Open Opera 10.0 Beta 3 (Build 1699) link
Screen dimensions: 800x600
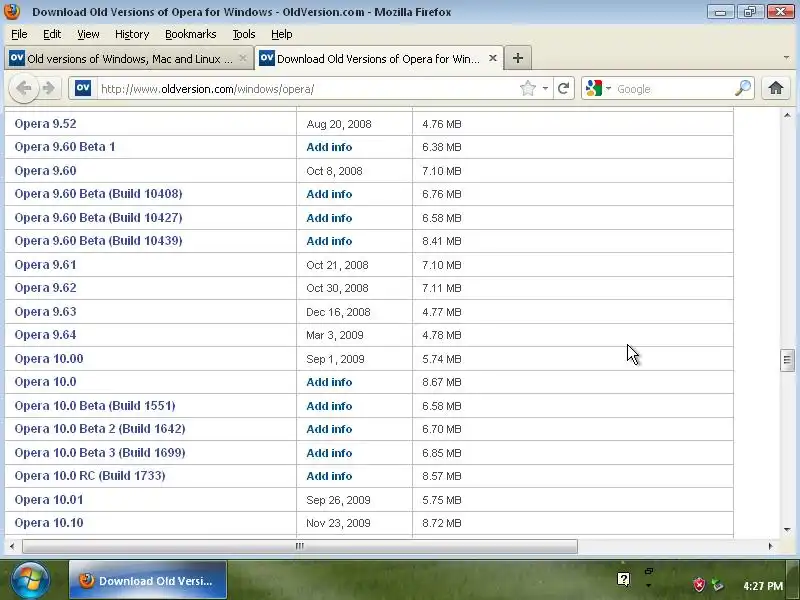pos(100,453)
